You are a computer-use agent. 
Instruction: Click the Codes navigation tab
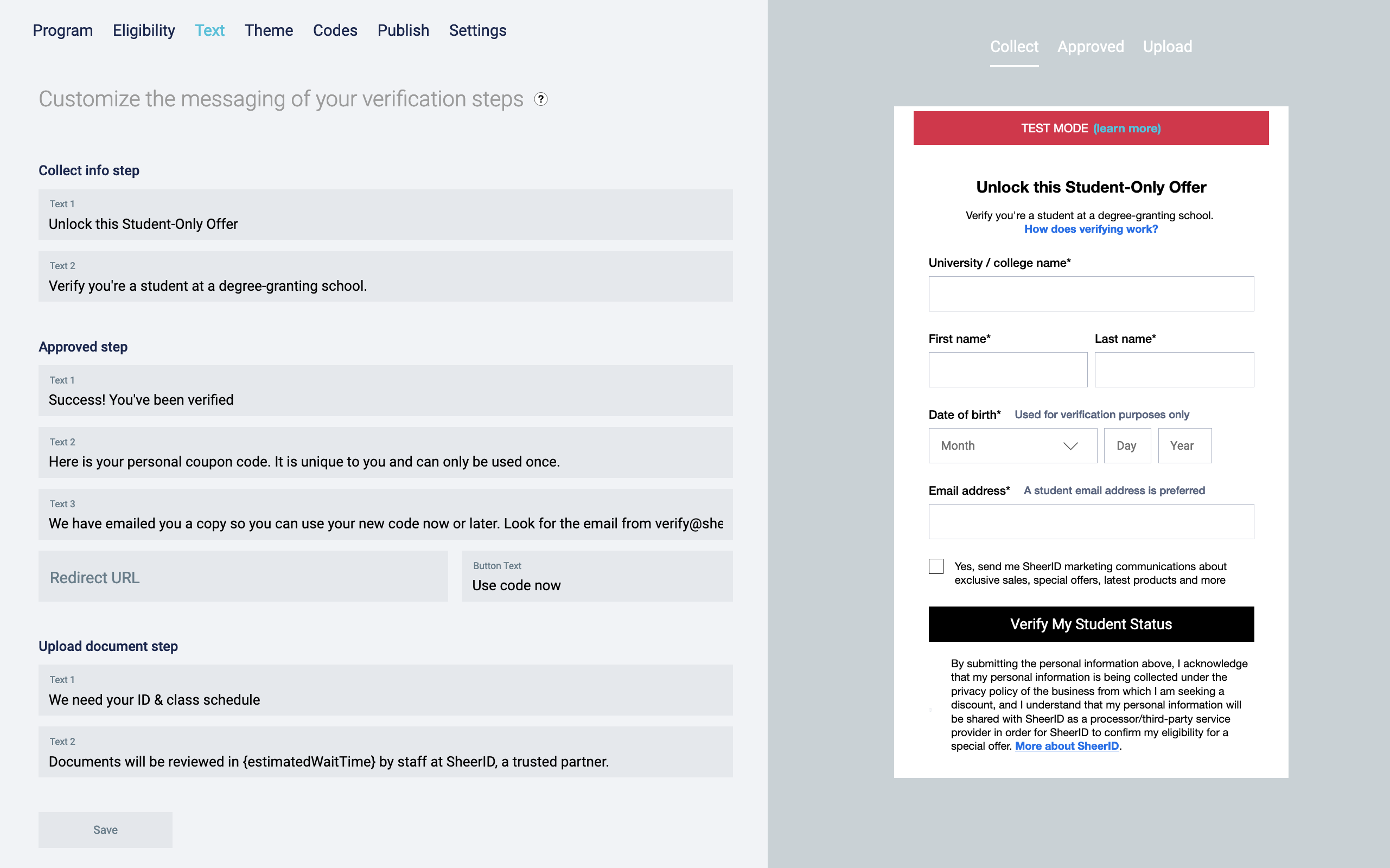coord(334,29)
